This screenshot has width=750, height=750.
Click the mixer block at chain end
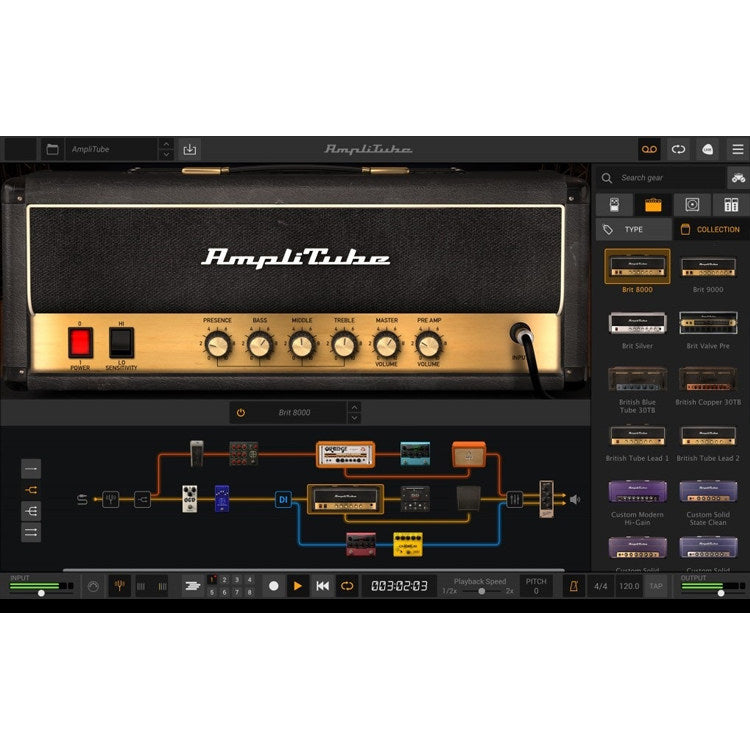[x=514, y=499]
